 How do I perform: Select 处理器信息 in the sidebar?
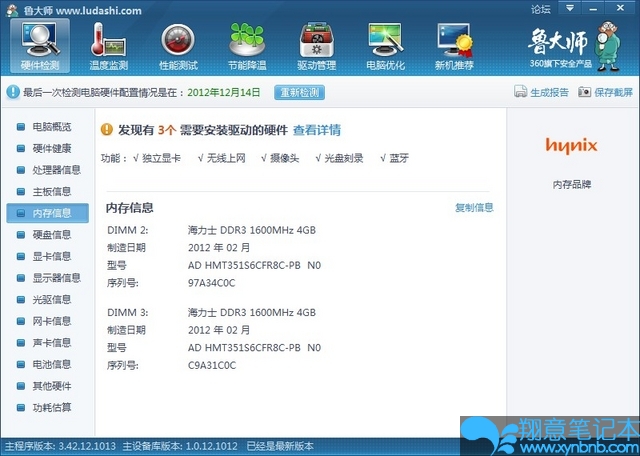tap(56, 170)
